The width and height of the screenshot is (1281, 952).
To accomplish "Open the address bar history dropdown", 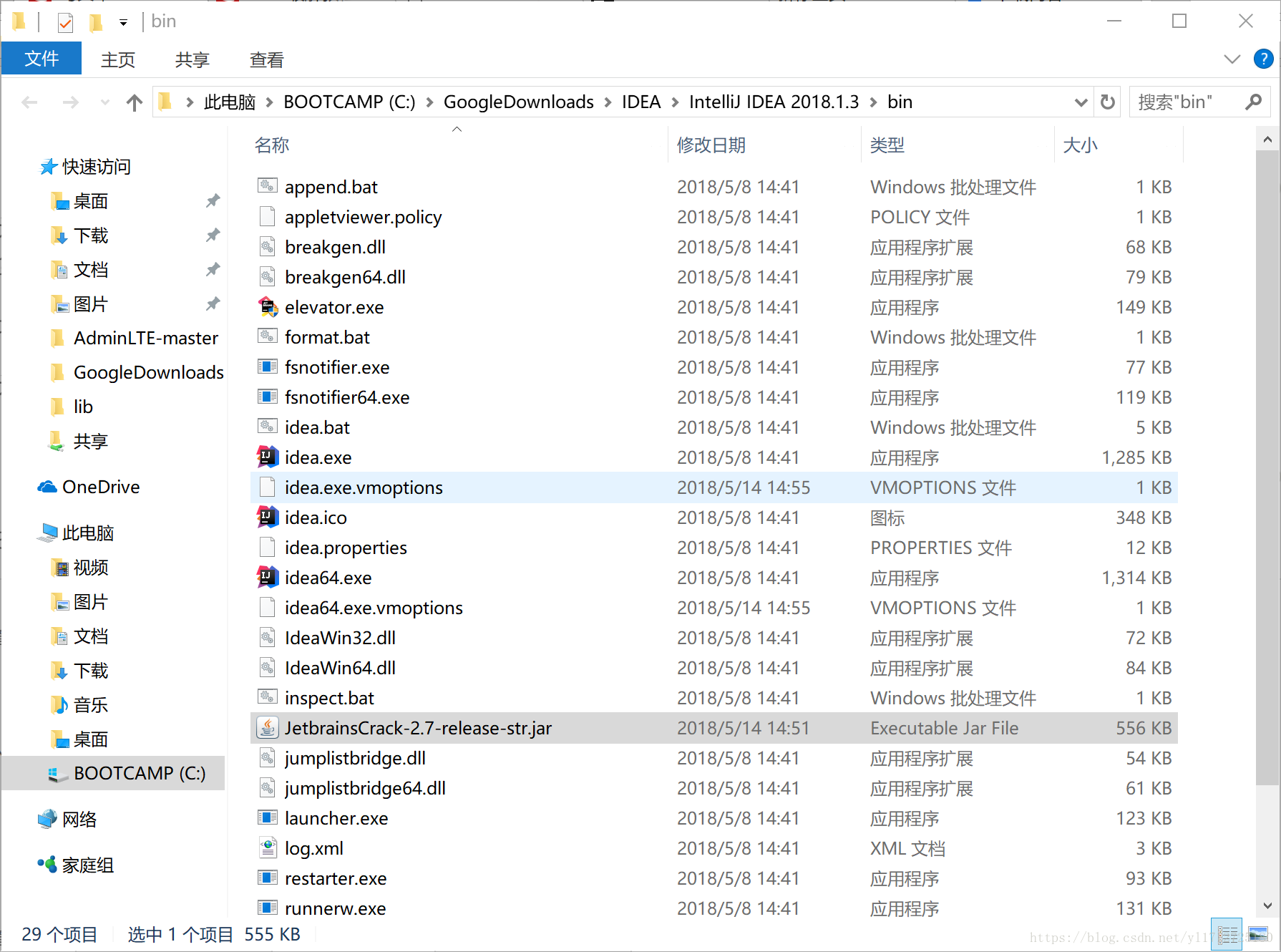I will coord(1081,102).
